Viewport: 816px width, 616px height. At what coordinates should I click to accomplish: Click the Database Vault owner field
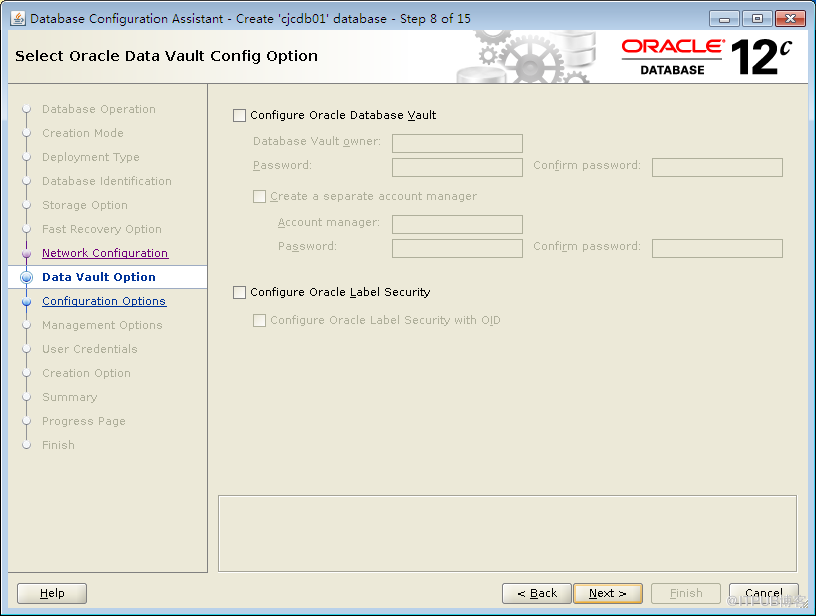457,143
